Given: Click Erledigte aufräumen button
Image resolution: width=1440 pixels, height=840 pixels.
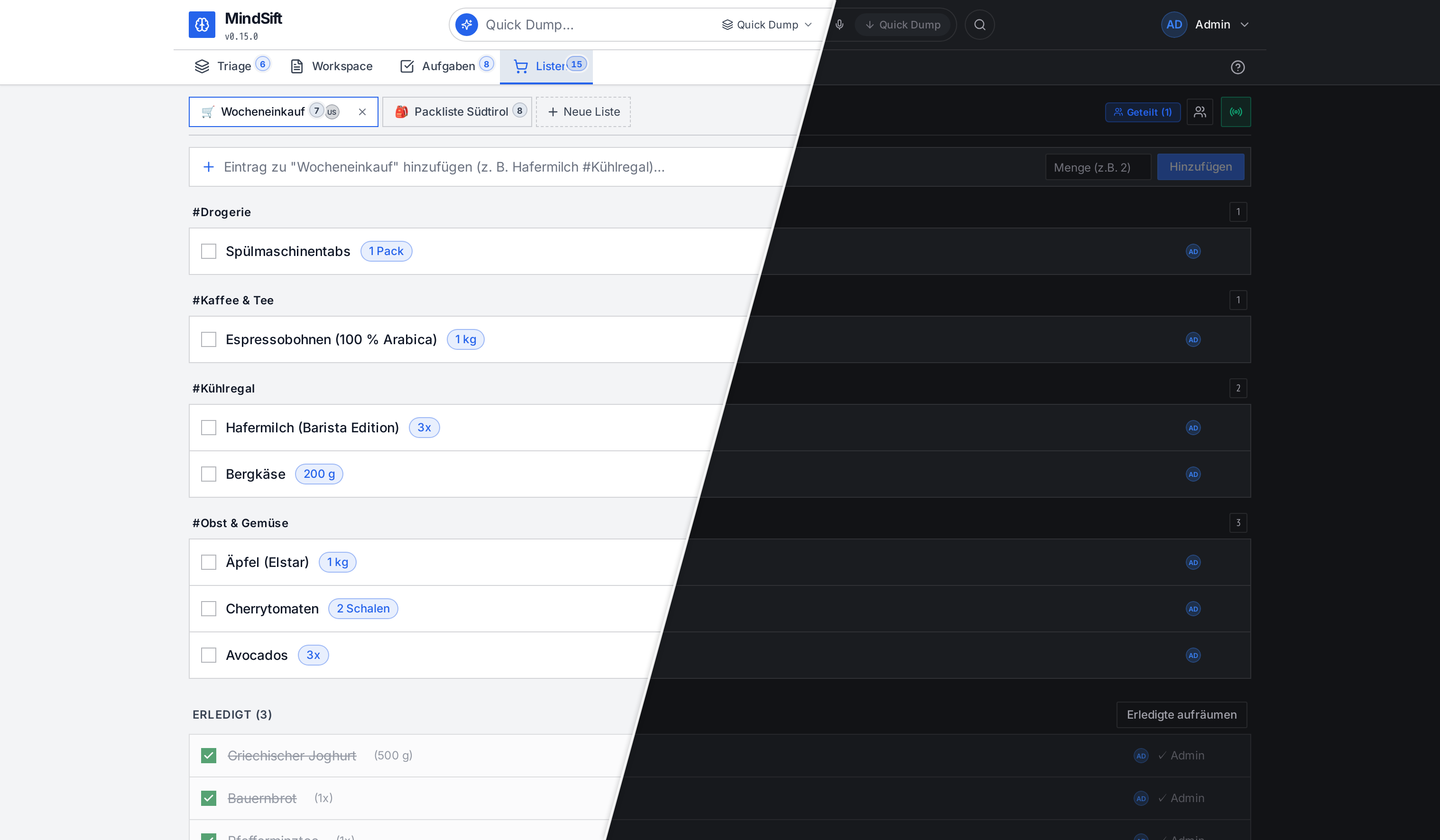Looking at the screenshot, I should click(x=1181, y=714).
